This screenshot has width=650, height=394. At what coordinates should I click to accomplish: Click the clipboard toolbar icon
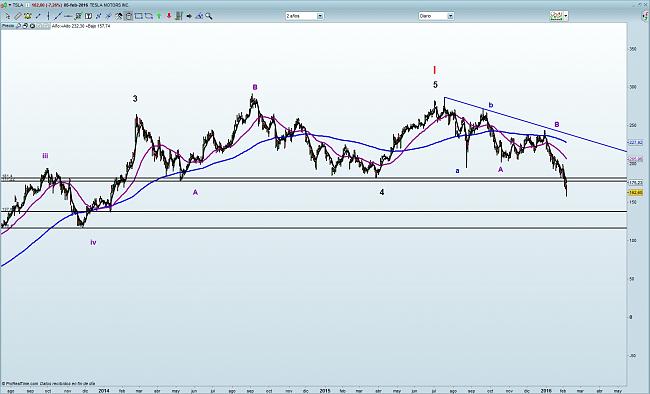tap(129, 16)
